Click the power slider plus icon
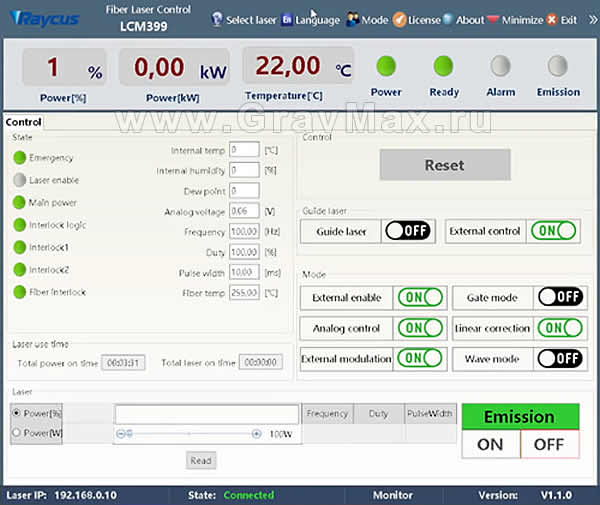Screen dimensions: 600x505 pos(256,434)
